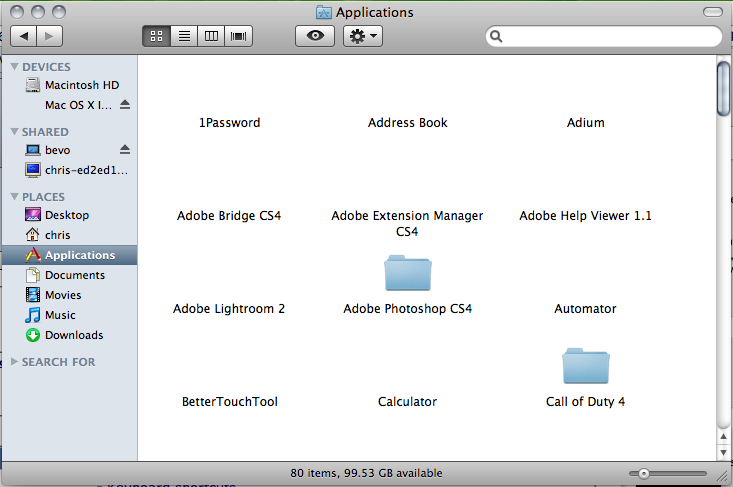Screen dimensions: 733x487
Task: Select bevo shared computer
Action: [70, 150]
